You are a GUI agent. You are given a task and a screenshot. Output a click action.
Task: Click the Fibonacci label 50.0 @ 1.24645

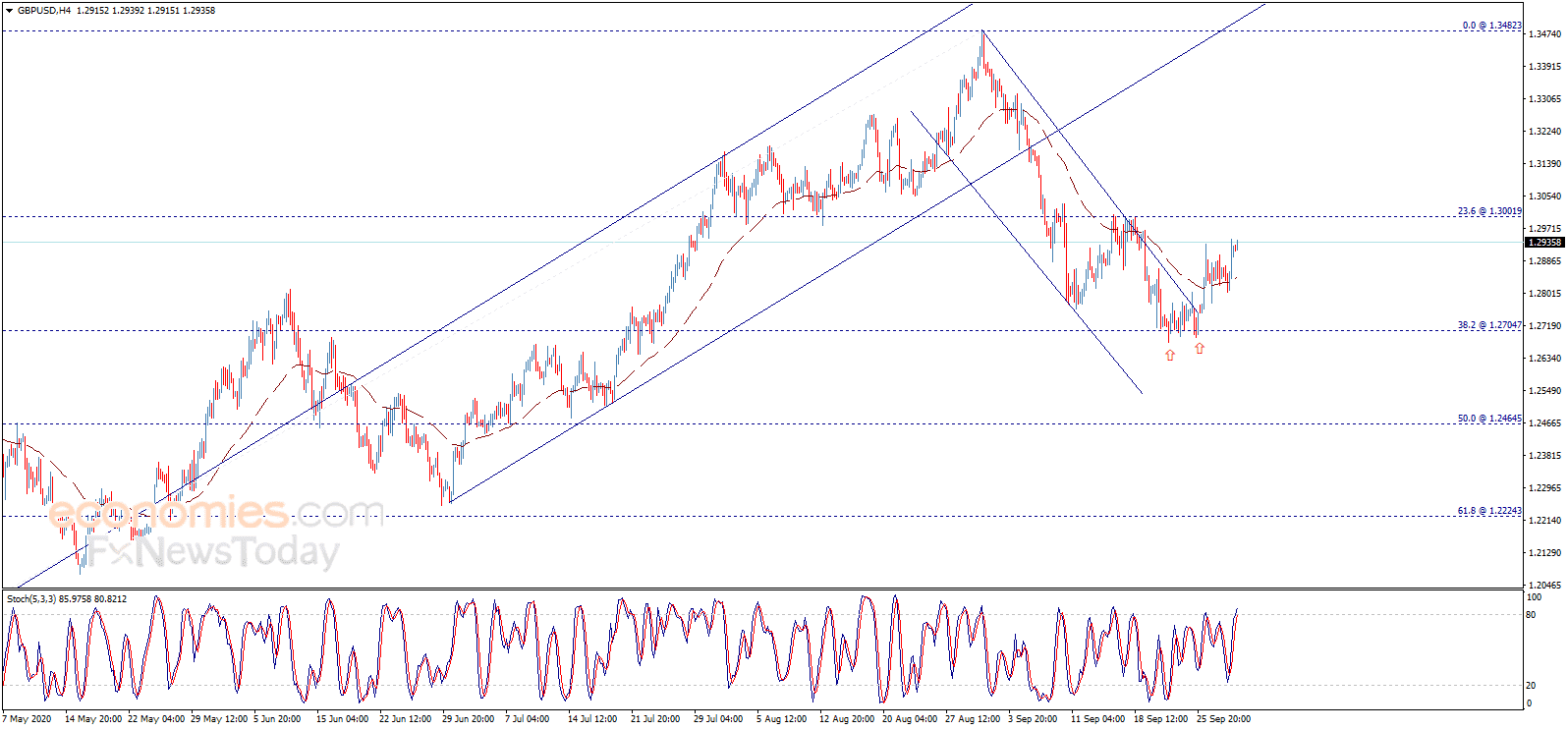coord(1489,419)
